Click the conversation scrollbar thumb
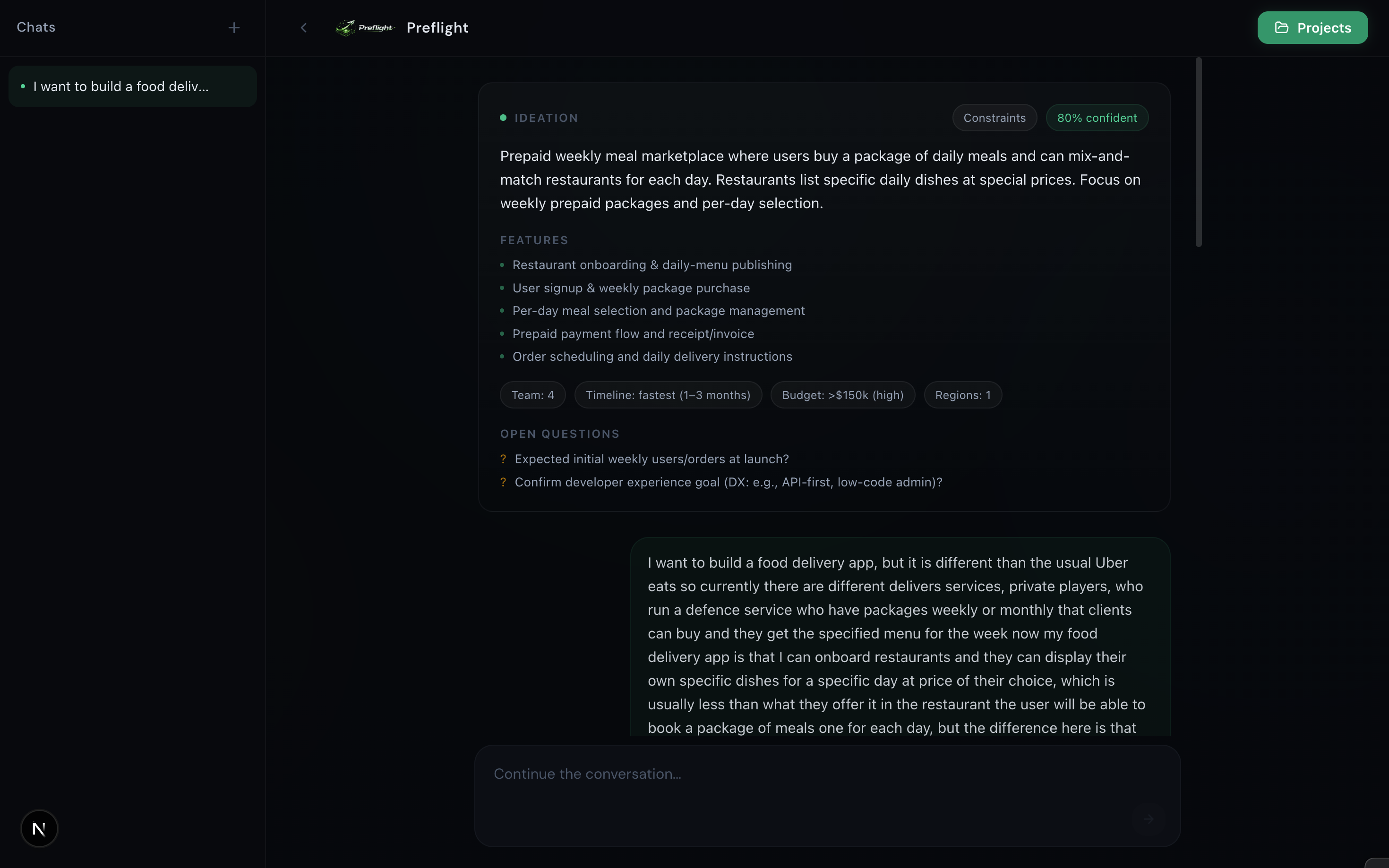This screenshot has width=1389, height=868. tap(1198, 152)
